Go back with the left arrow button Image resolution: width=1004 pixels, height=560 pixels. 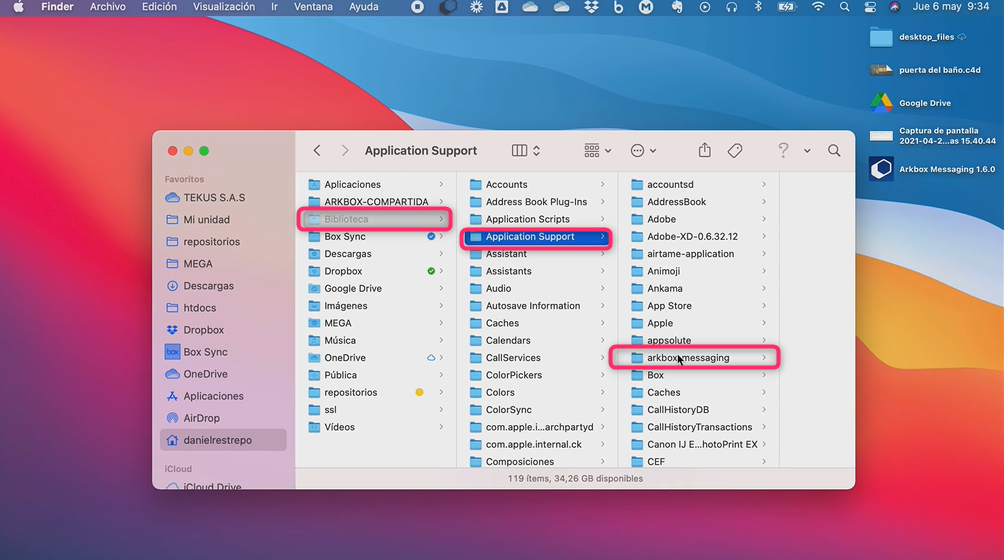click(x=317, y=151)
